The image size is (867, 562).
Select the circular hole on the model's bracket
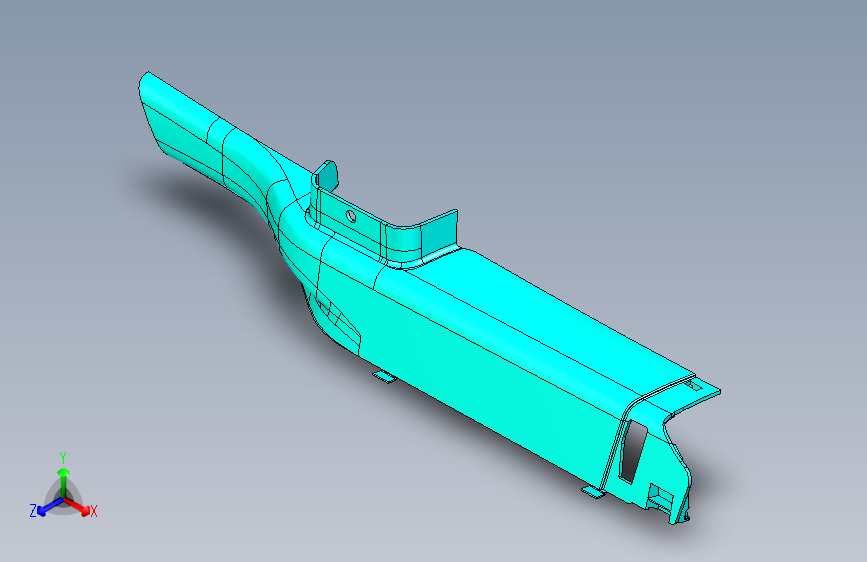click(x=351, y=216)
